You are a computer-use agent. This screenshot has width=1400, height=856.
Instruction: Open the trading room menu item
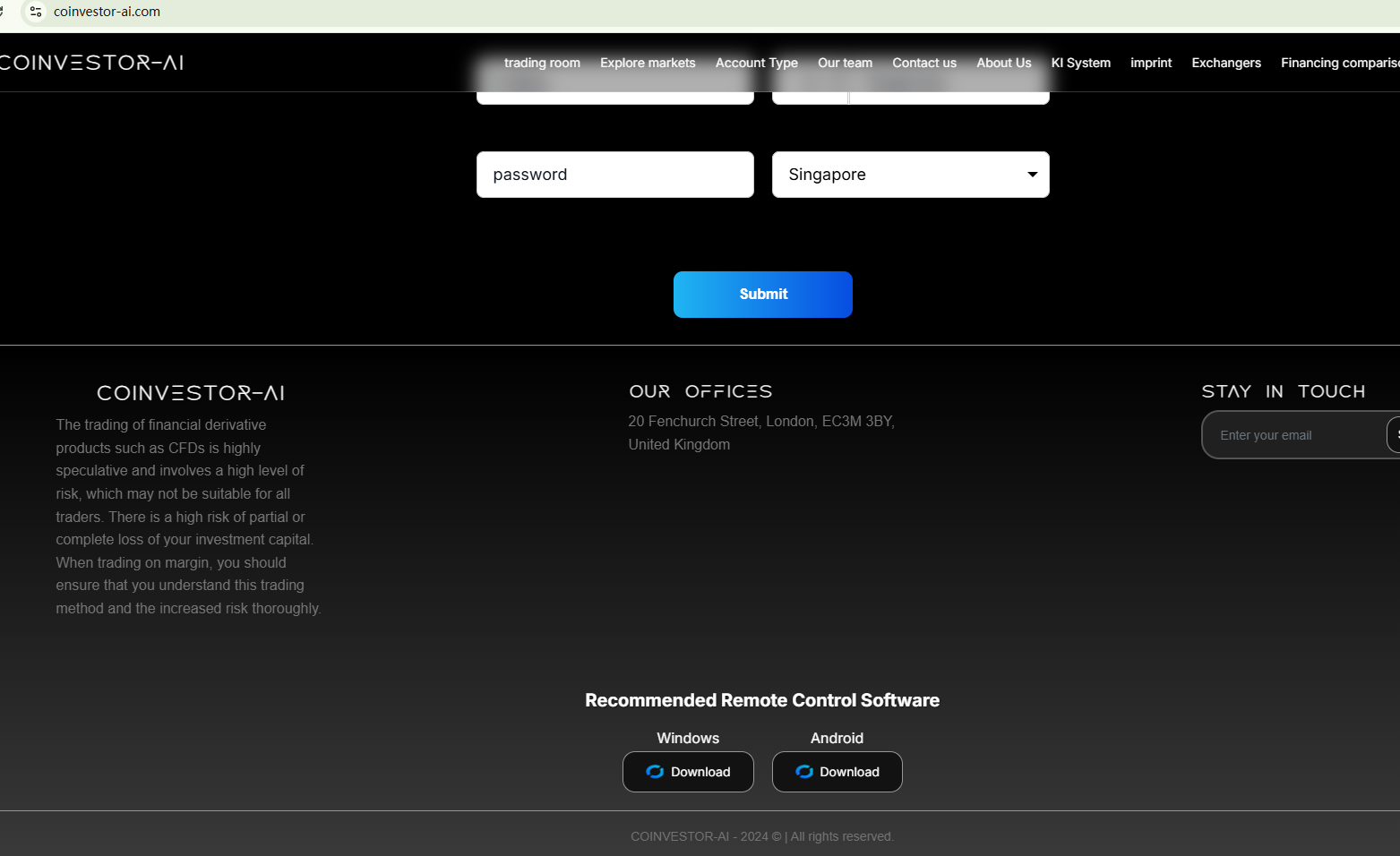542,63
